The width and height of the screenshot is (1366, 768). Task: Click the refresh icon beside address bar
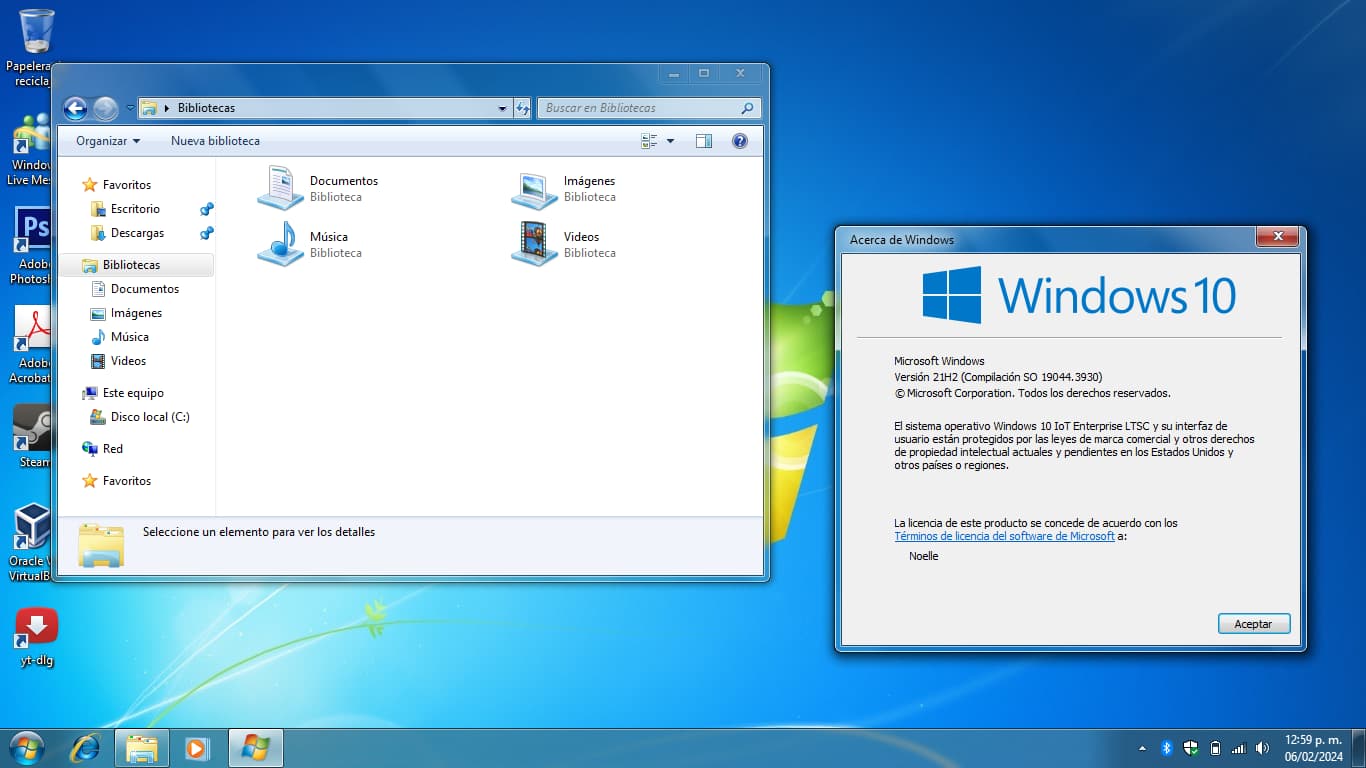[x=522, y=108]
